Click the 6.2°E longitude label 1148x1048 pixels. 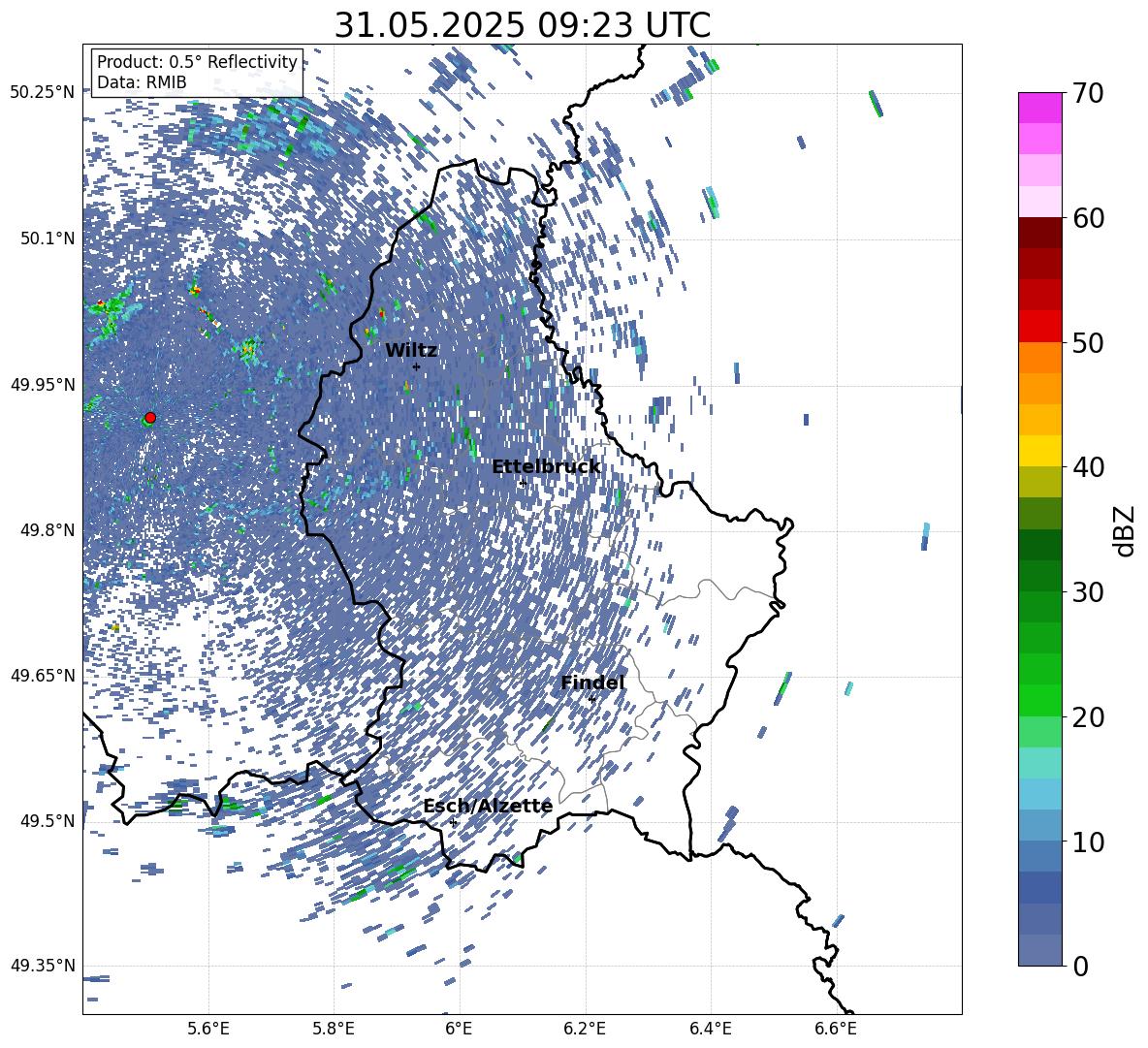585,1029
